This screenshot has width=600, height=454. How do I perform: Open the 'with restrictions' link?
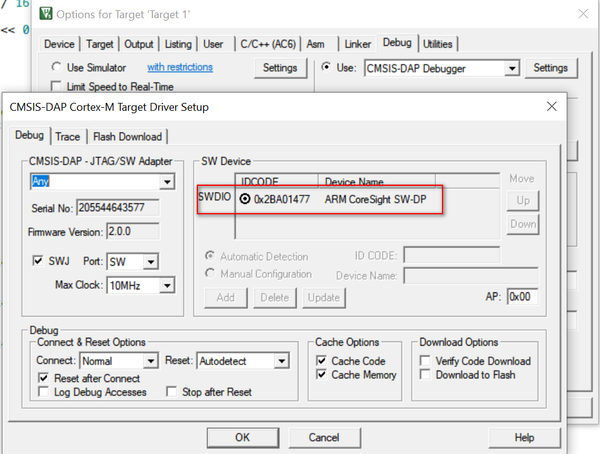click(180, 67)
